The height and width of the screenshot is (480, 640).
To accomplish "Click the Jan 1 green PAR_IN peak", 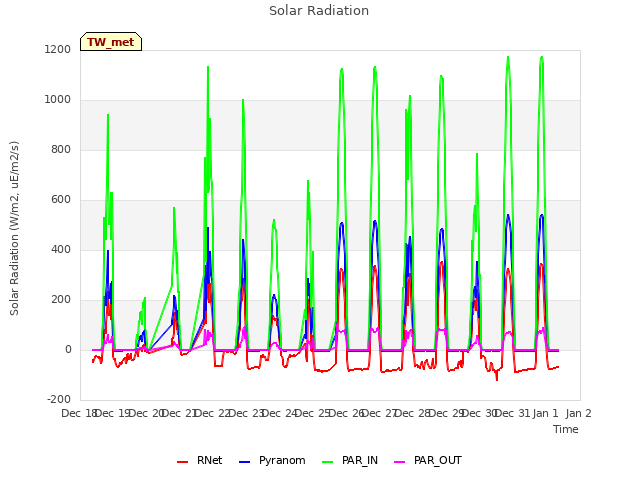I will [x=542, y=57].
